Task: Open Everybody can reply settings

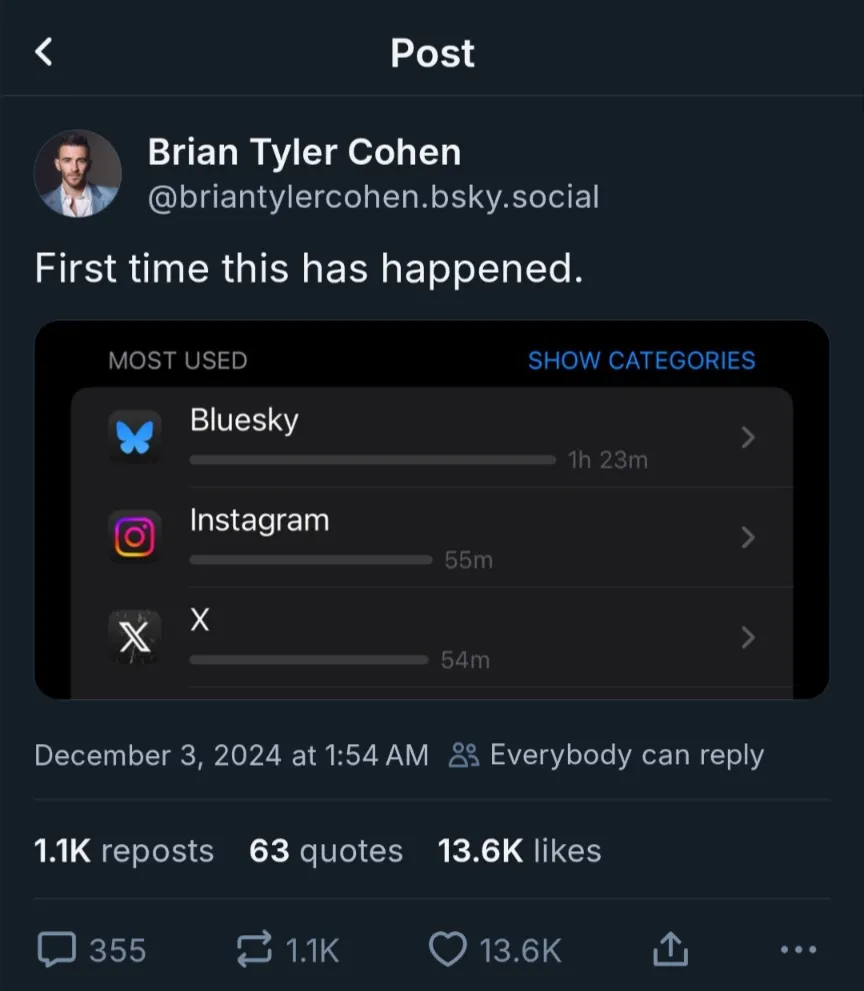Action: 606,755
